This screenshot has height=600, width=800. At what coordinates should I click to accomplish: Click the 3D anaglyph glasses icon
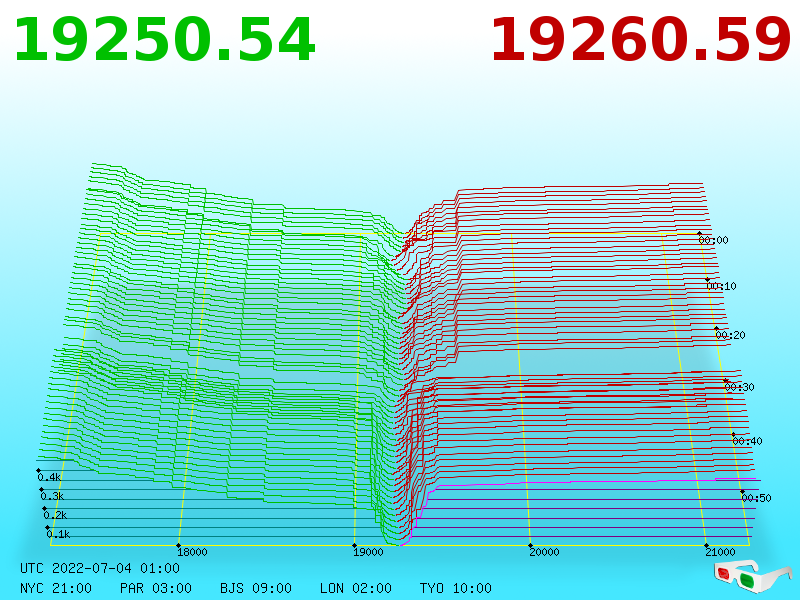[x=752, y=576]
